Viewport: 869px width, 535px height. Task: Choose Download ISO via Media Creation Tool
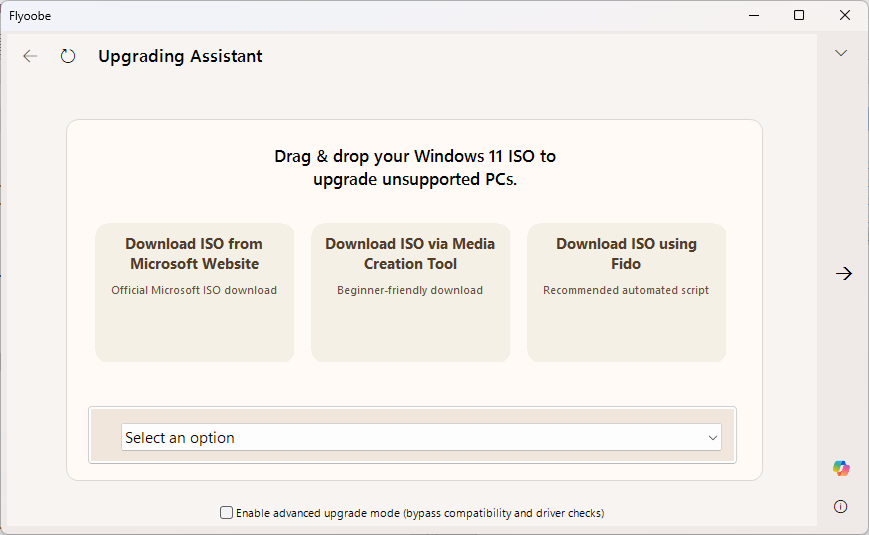click(410, 291)
